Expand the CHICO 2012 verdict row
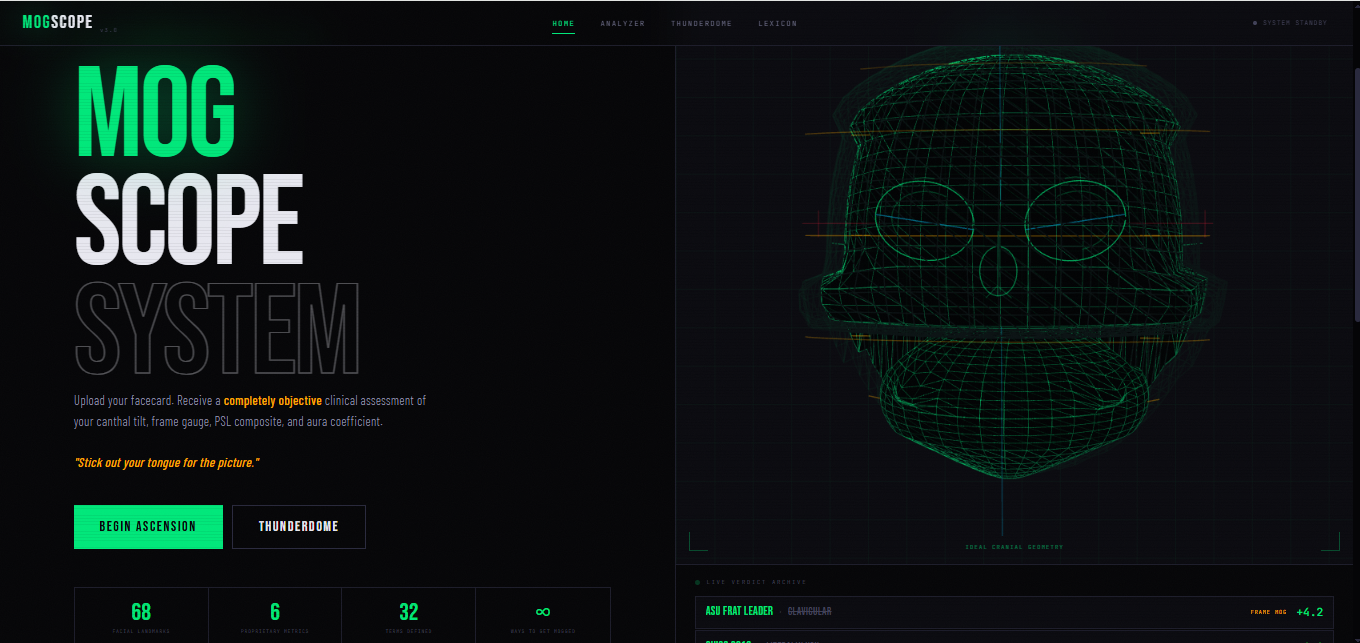Image resolution: width=1360 pixels, height=643 pixels. (x=1010, y=639)
